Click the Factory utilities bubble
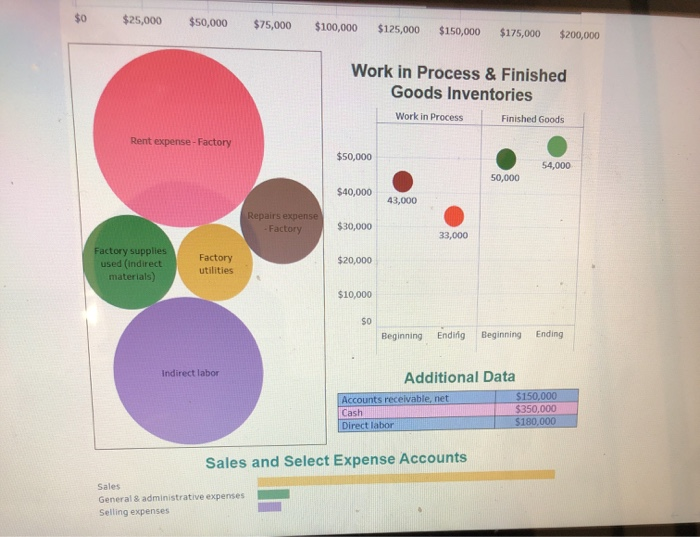This screenshot has height=537, width=700. [x=215, y=262]
